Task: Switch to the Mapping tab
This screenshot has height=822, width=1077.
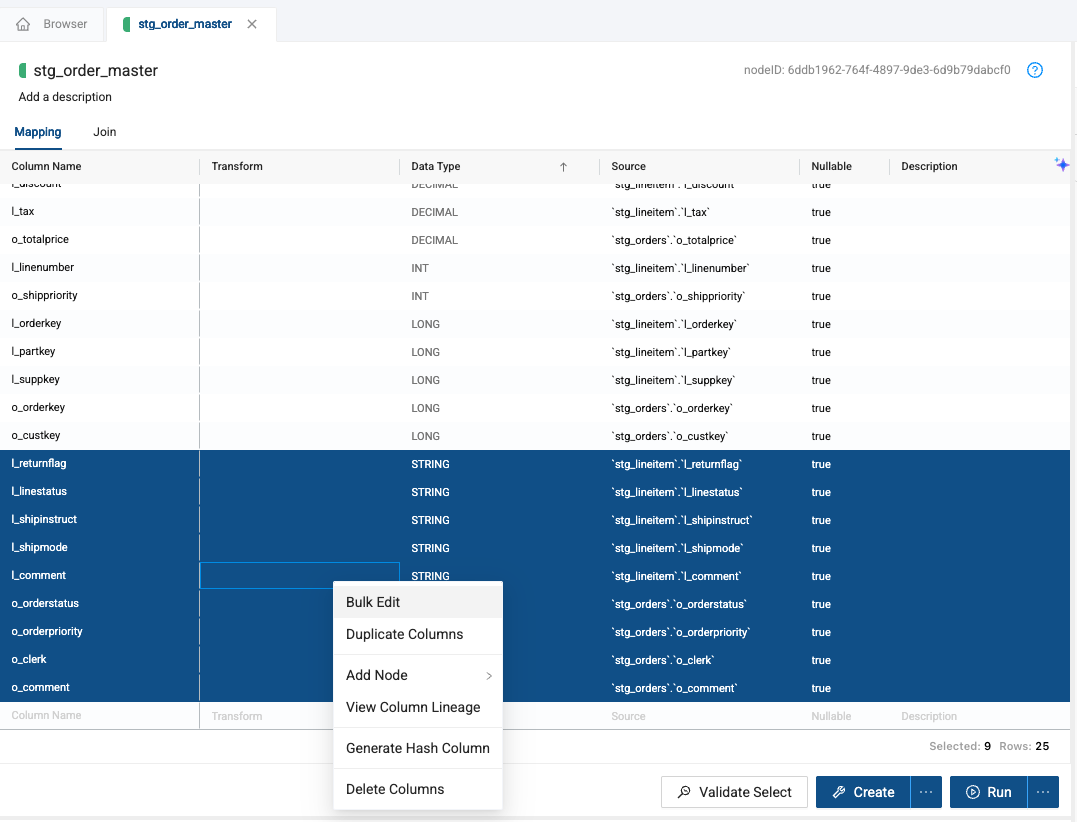Action: tap(38, 132)
